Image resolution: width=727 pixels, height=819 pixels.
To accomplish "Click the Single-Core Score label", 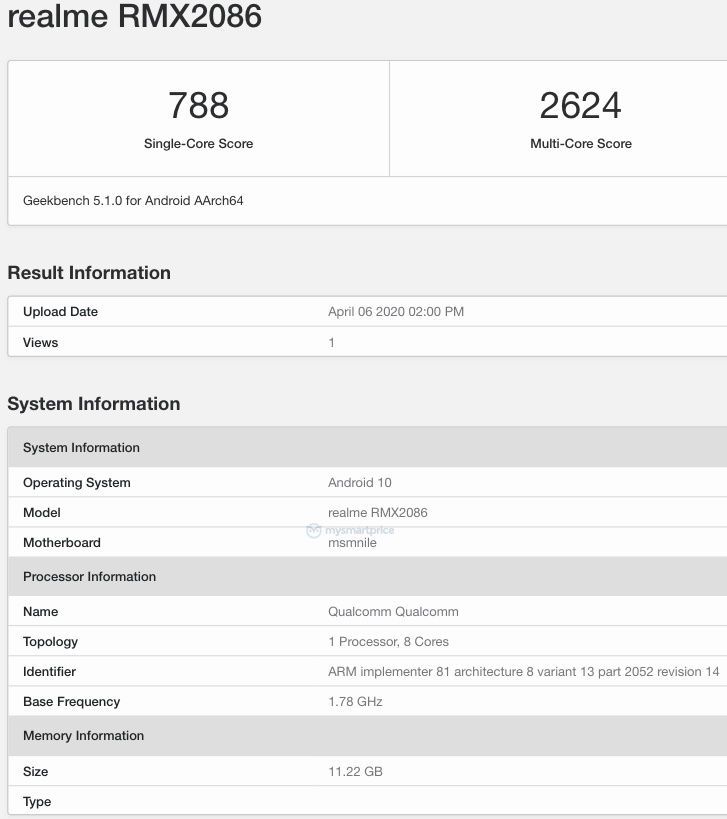I will click(198, 144).
